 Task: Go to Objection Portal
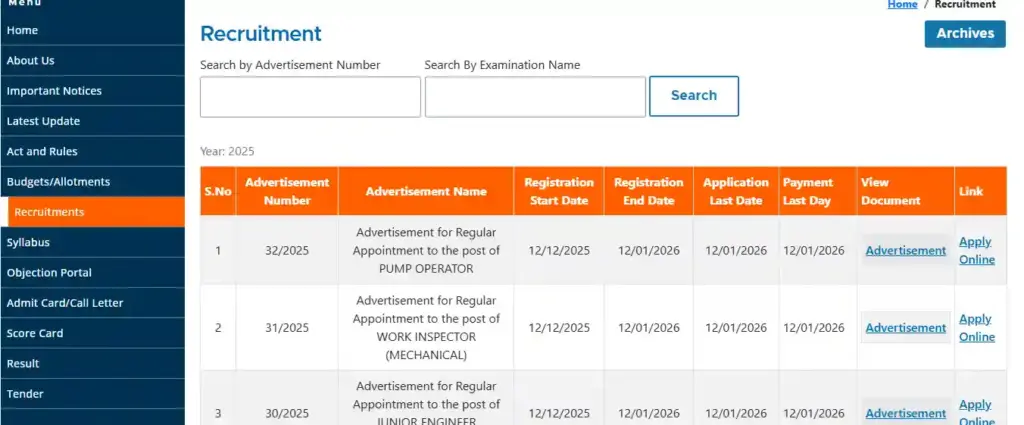click(49, 273)
